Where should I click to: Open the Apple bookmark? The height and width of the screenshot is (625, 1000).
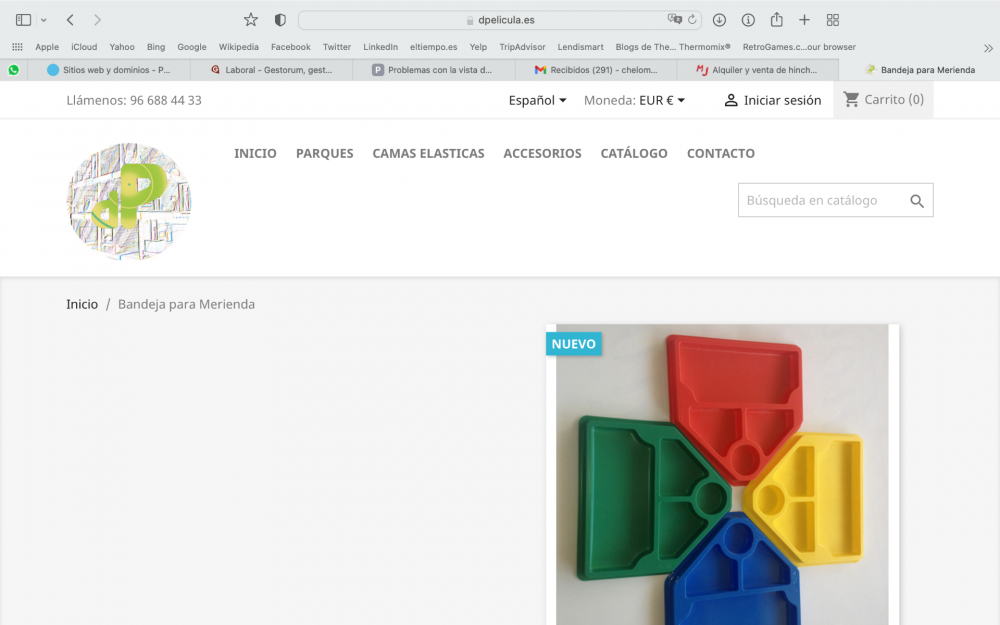47,47
